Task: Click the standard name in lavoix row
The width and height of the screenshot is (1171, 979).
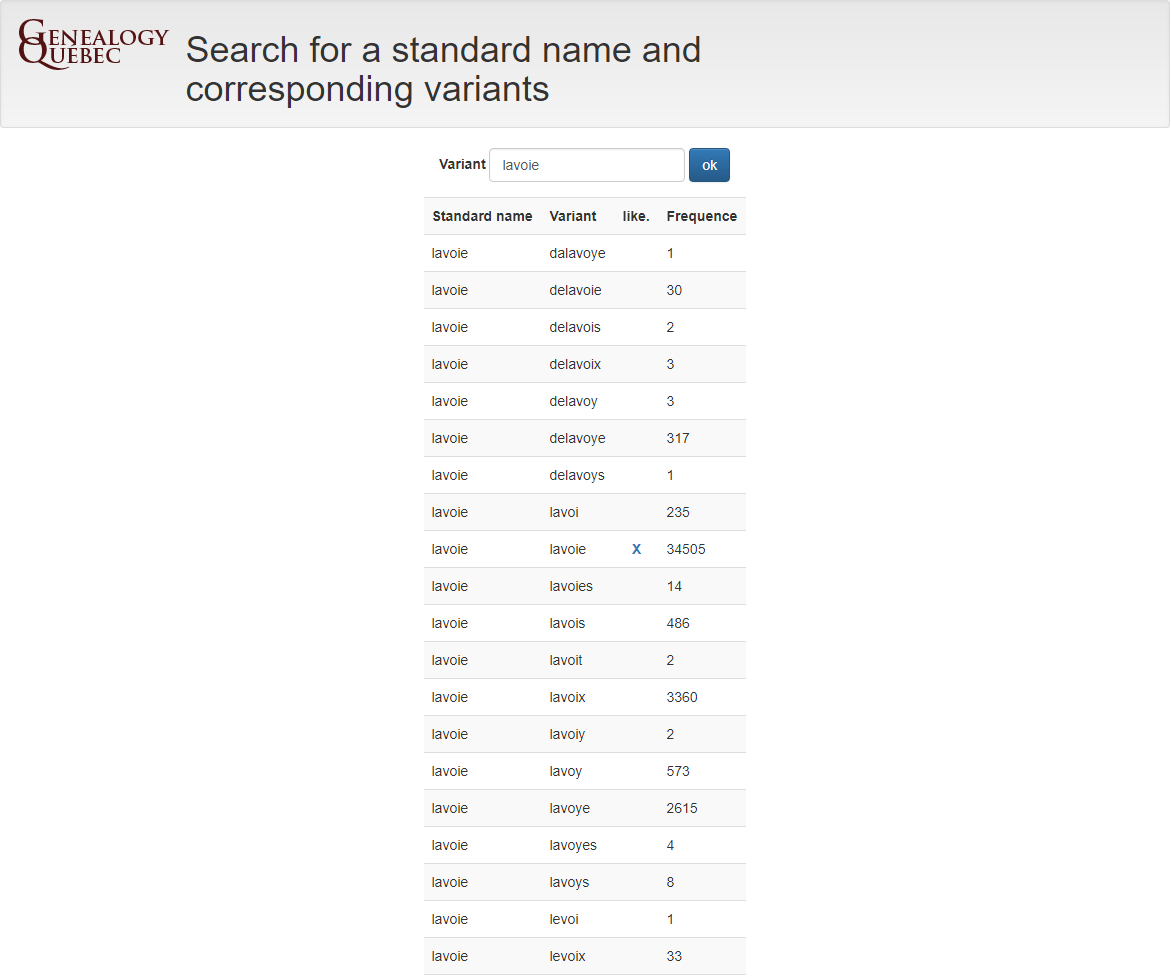Action: coord(450,697)
